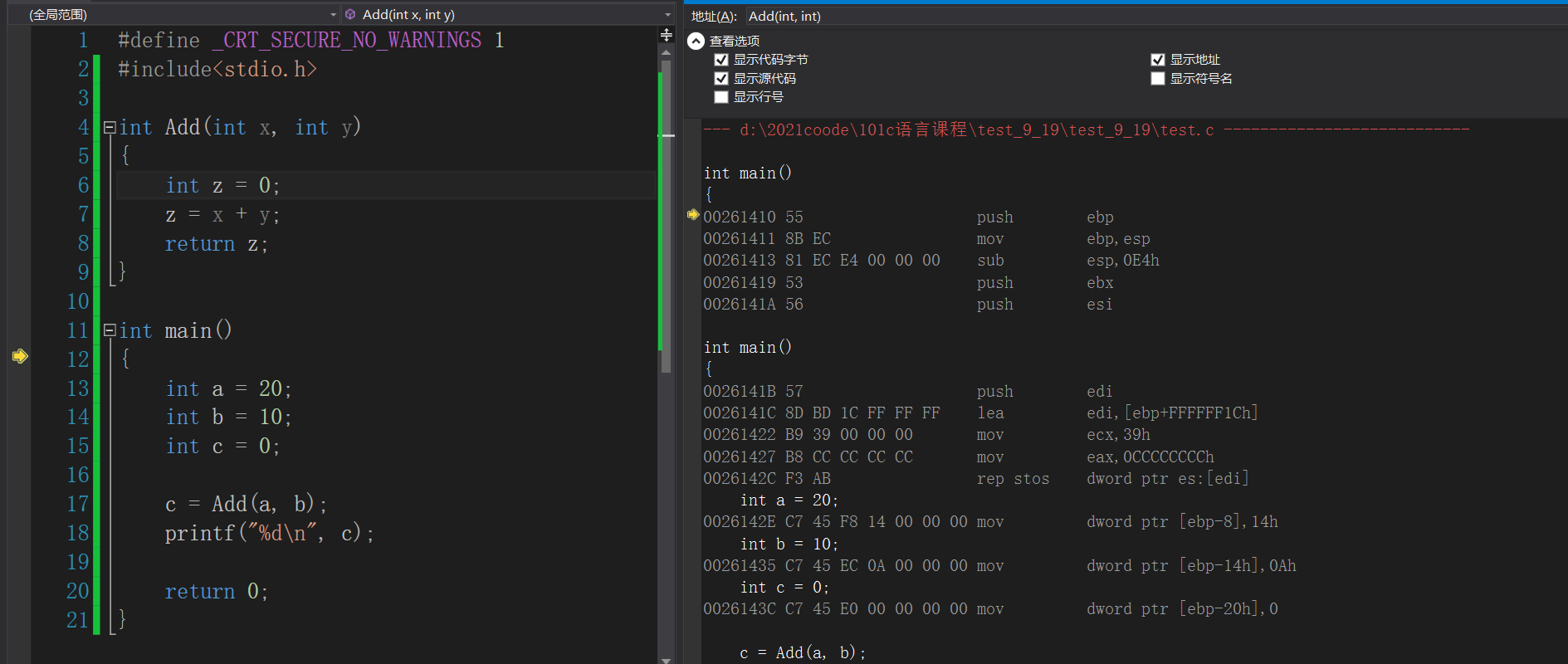Click the 'dword ptr [ebp-20h],0' instruction
Screen dimensions: 1568x664
[1182, 609]
